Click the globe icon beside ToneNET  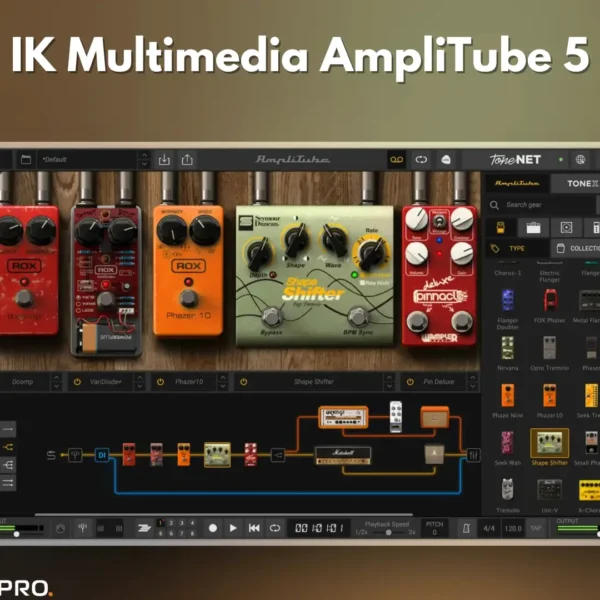coord(580,160)
